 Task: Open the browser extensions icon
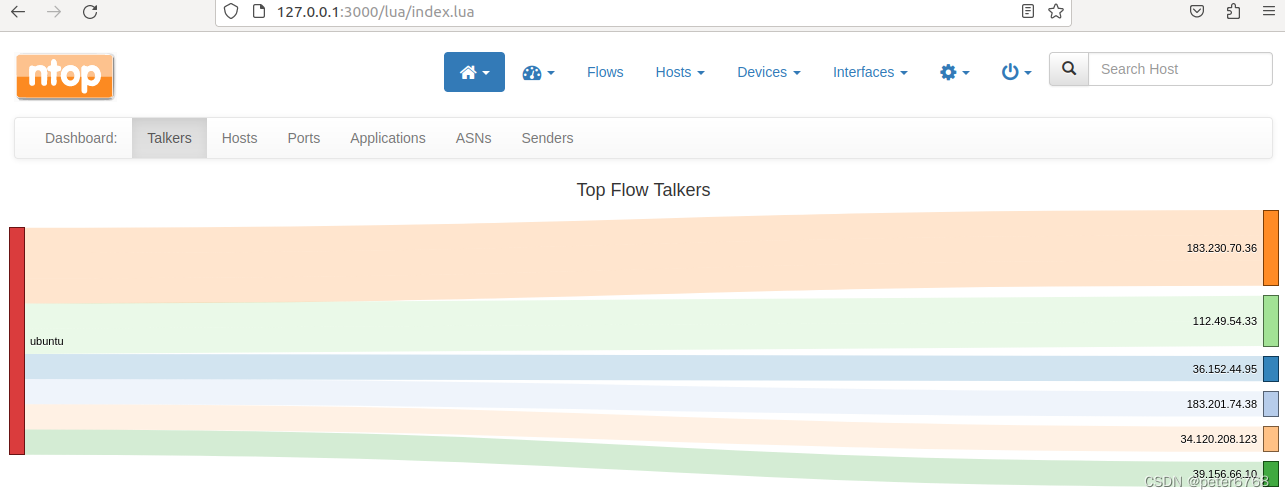pos(1233,12)
